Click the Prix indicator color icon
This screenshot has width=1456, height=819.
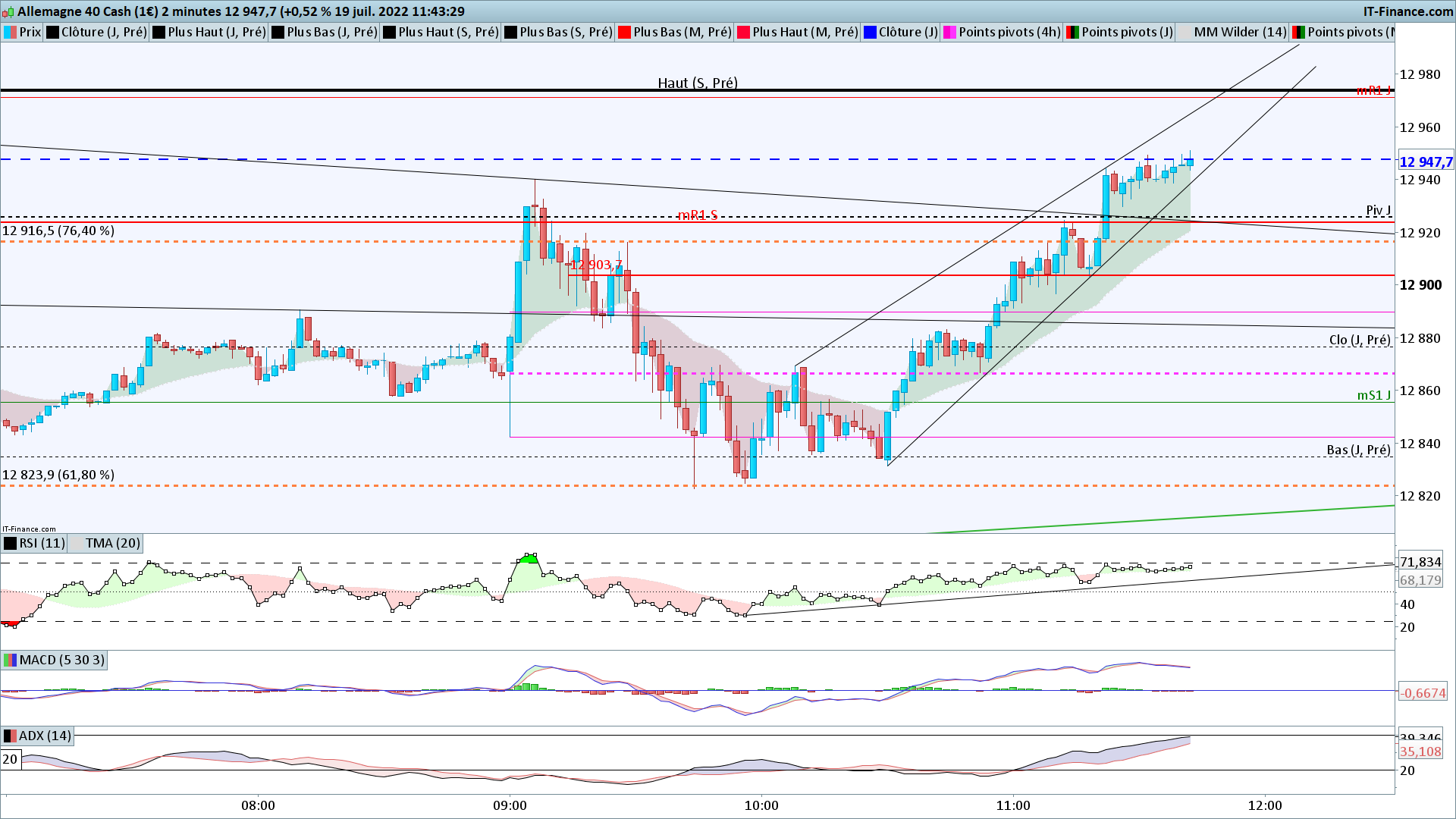click(11, 32)
